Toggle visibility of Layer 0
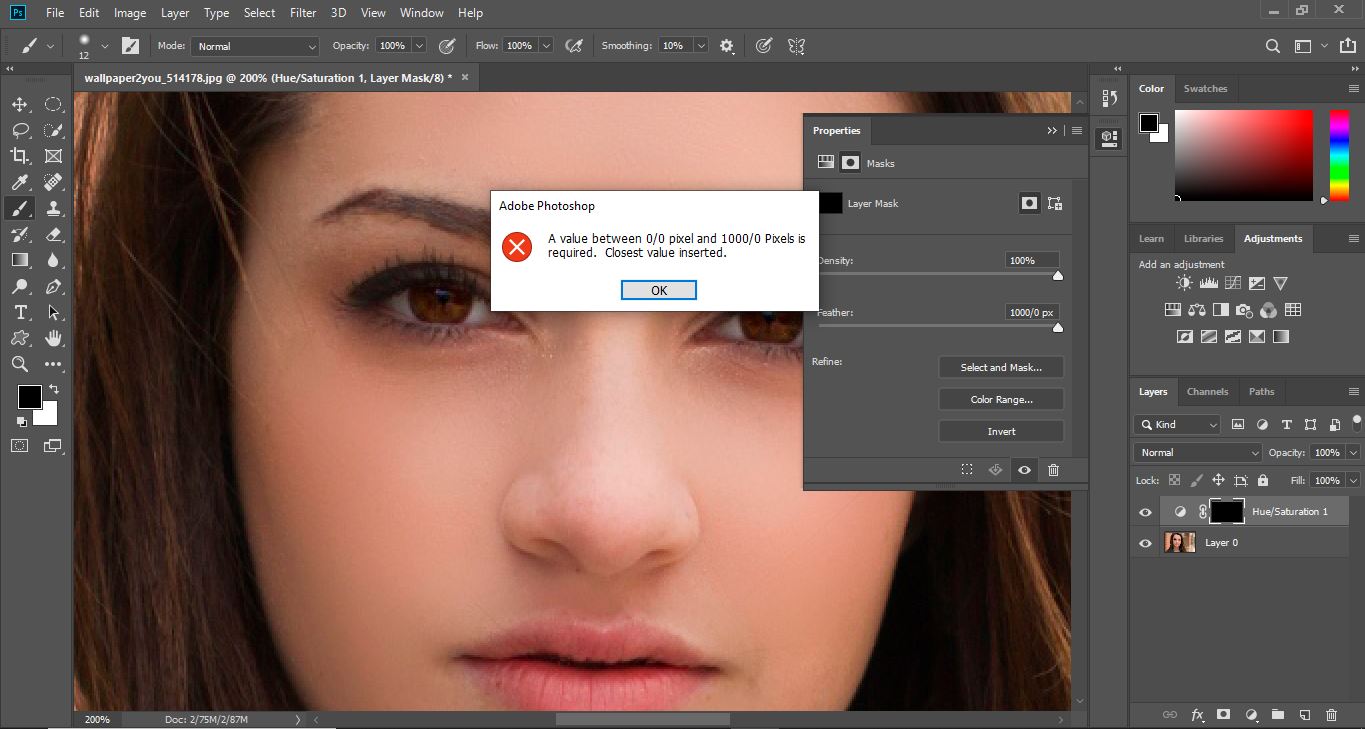Viewport: 1365px width, 729px height. click(x=1146, y=543)
